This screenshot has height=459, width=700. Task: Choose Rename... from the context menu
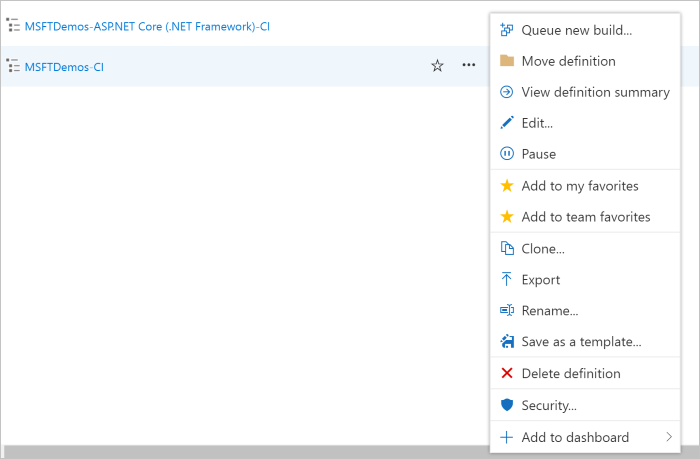coord(549,311)
